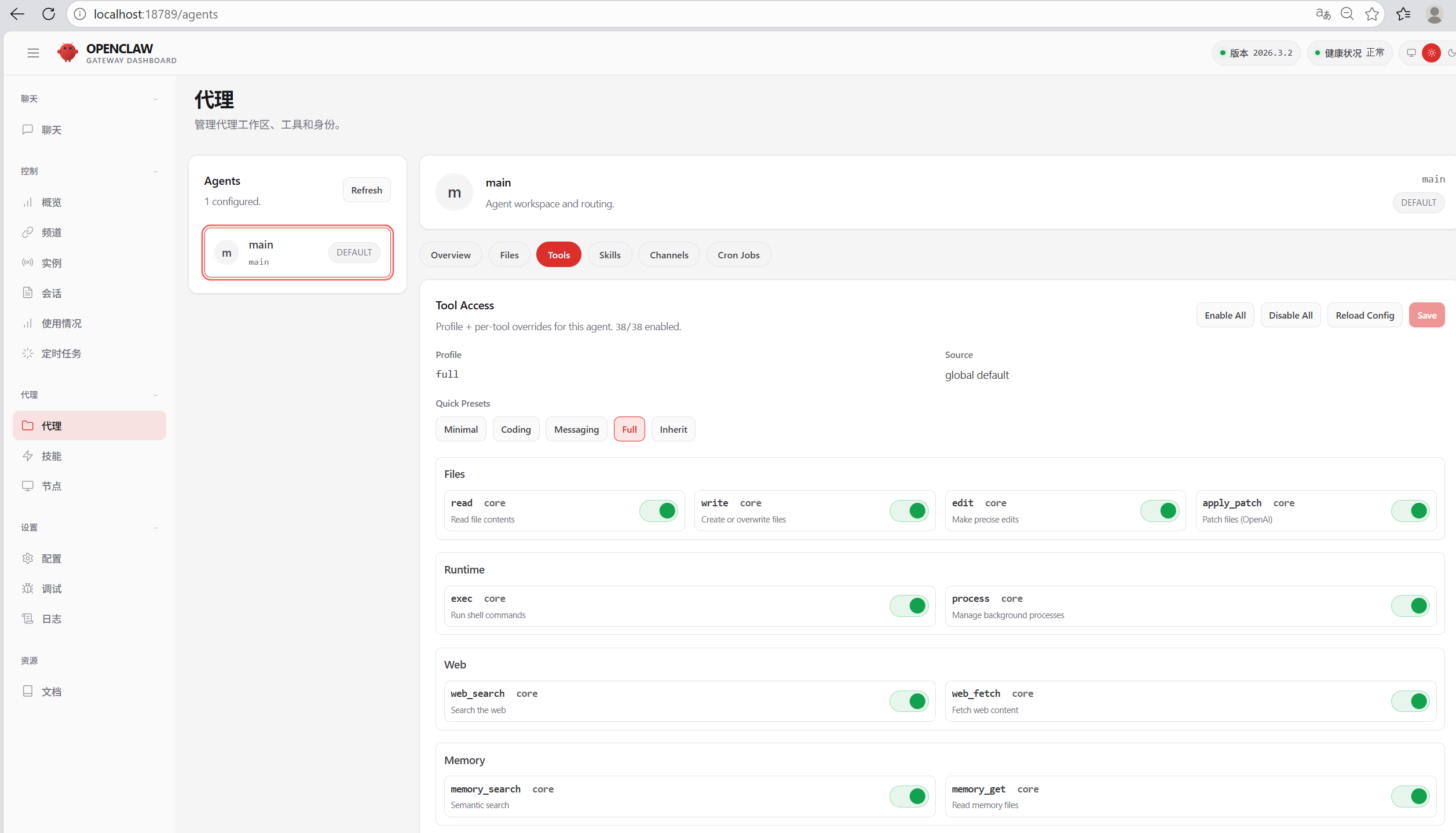The image size is (1456, 833).
Task: Disable the exec tool toggle
Action: (x=909, y=606)
